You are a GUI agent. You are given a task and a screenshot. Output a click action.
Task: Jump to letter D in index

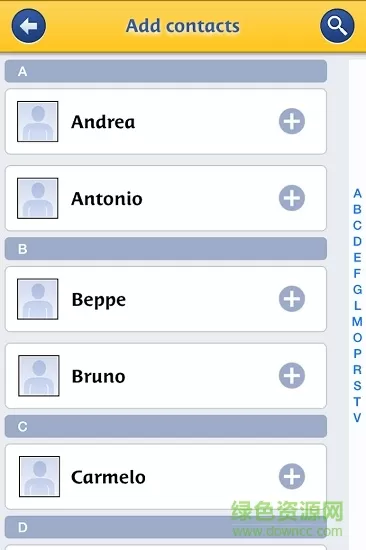(357, 241)
